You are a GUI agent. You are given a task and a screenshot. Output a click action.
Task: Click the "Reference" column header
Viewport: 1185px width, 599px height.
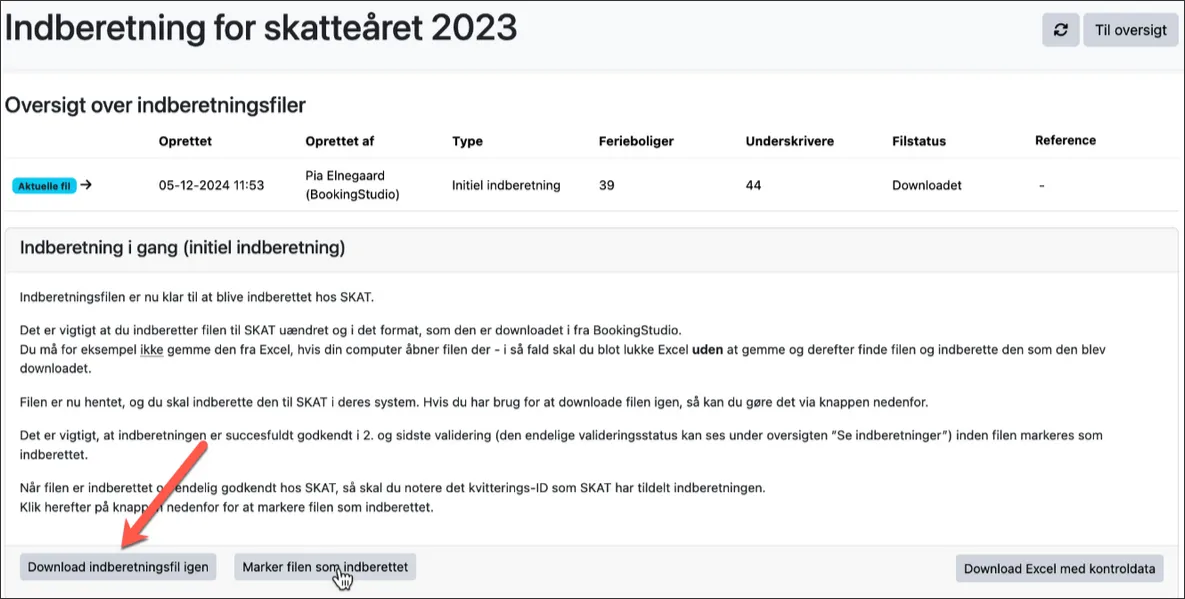click(1065, 141)
